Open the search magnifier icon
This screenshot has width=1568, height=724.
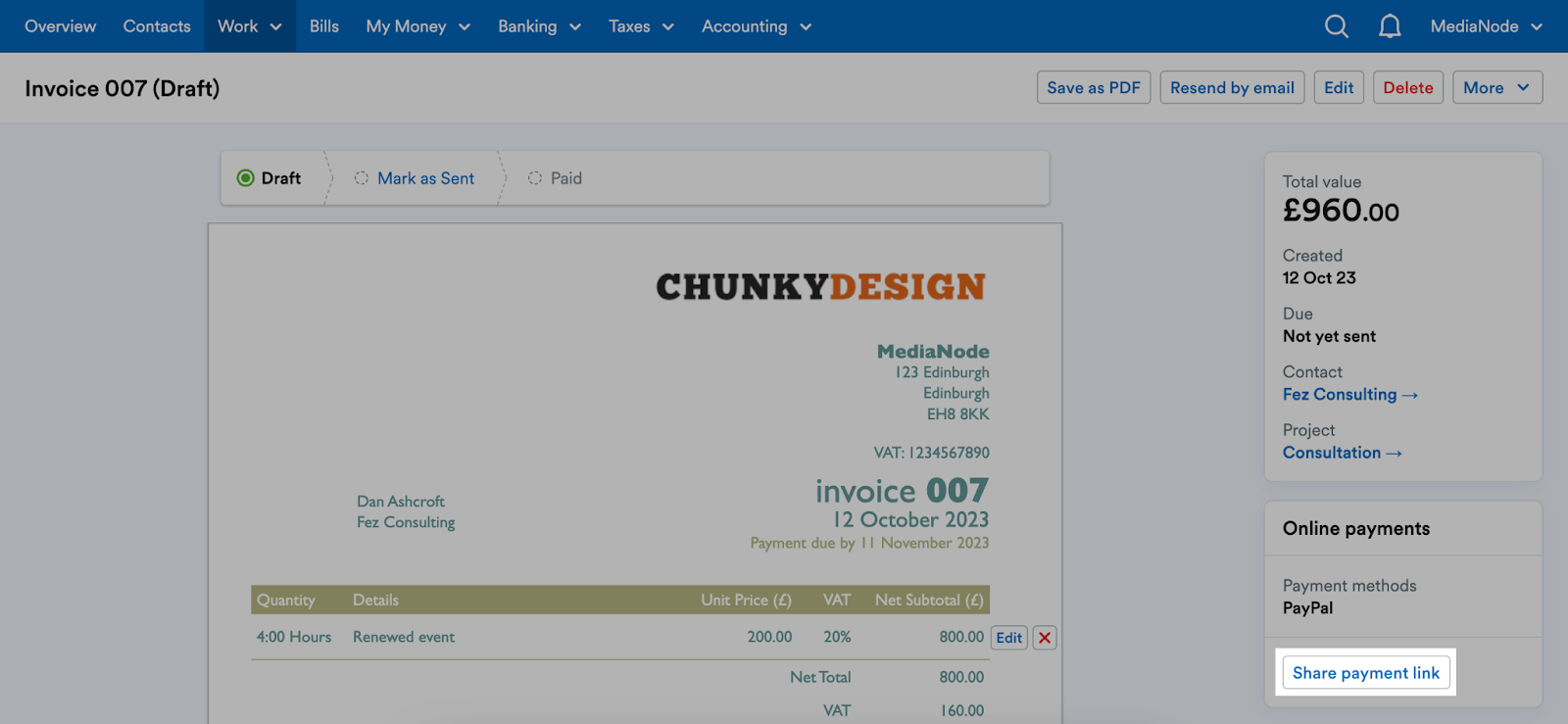click(x=1337, y=26)
